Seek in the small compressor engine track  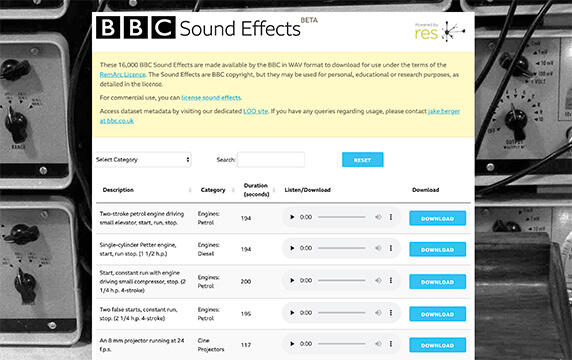click(x=341, y=280)
